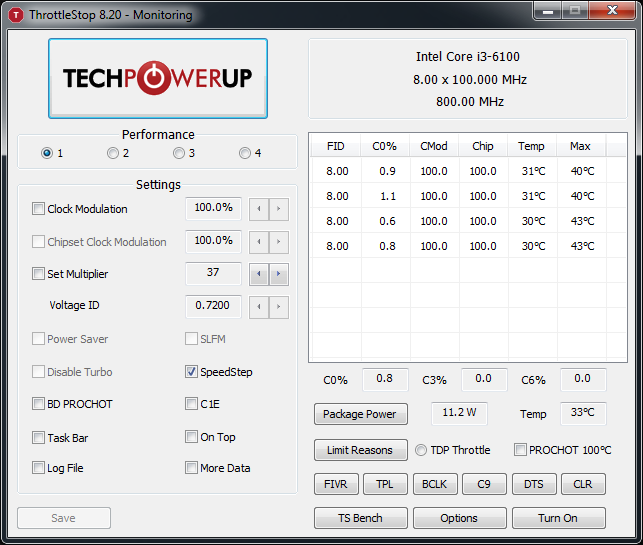Click the 800.00 MHz frequency readout

click(x=470, y=101)
